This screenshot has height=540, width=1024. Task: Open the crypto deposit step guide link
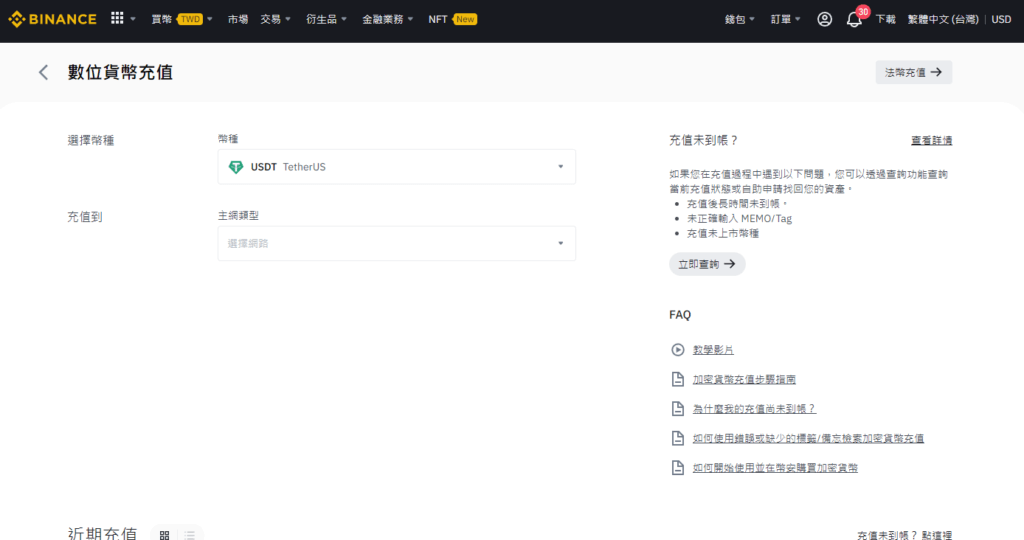pyautogui.click(x=744, y=380)
